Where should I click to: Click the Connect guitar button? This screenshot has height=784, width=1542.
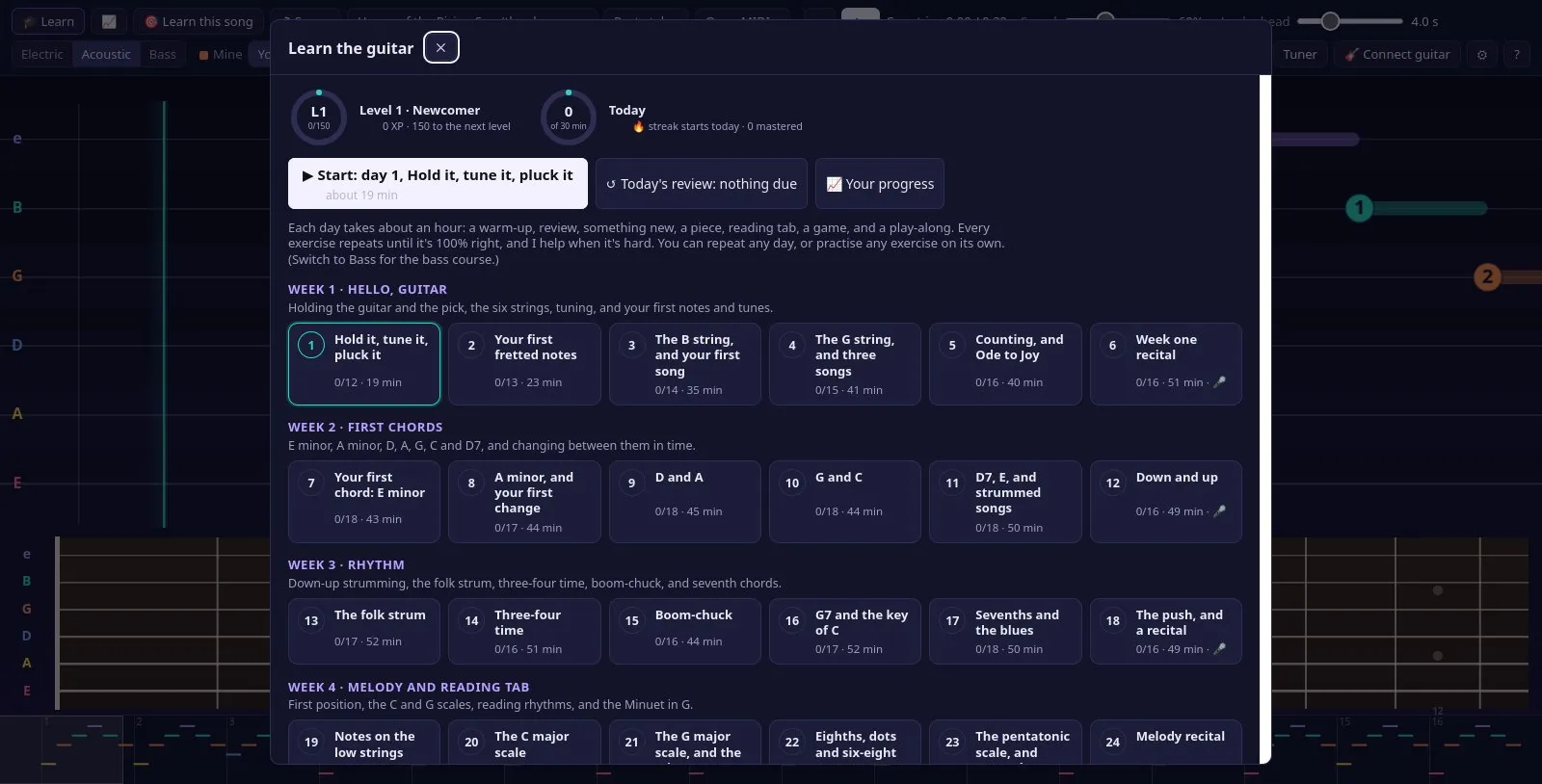click(x=1397, y=54)
